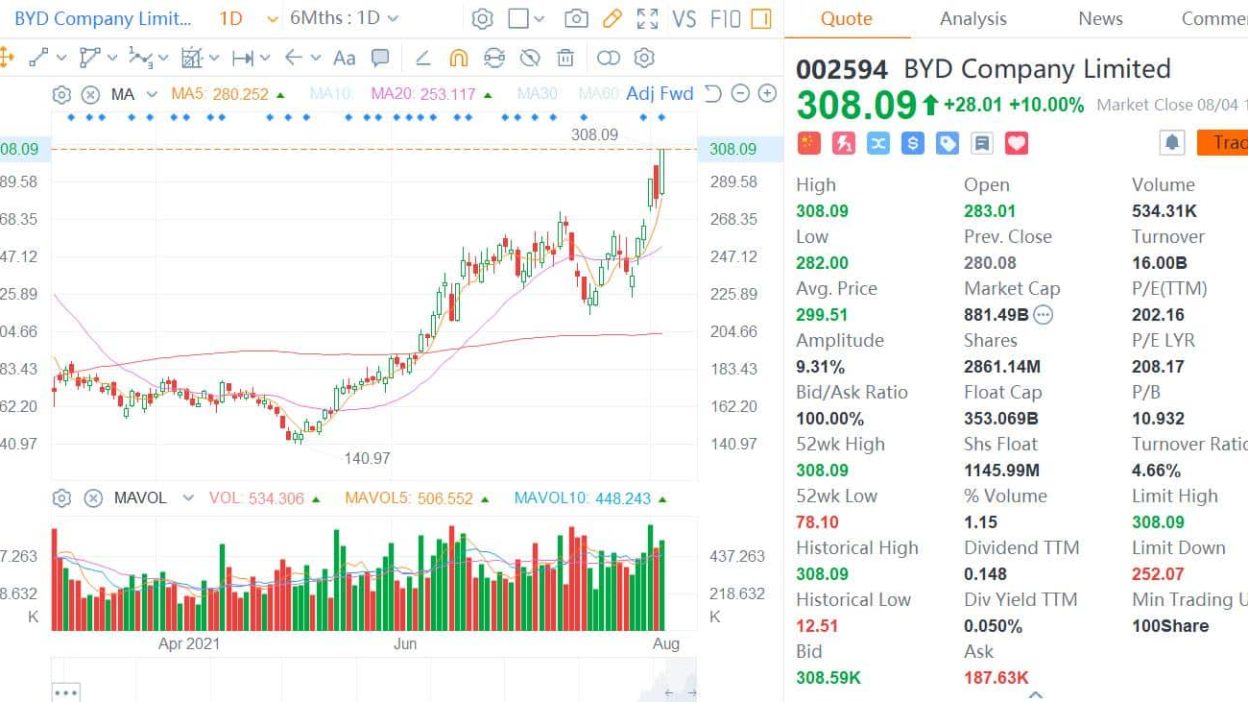Screen dimensions: 1248x702
Task: Switch to the Quote tab
Action: tap(846, 19)
